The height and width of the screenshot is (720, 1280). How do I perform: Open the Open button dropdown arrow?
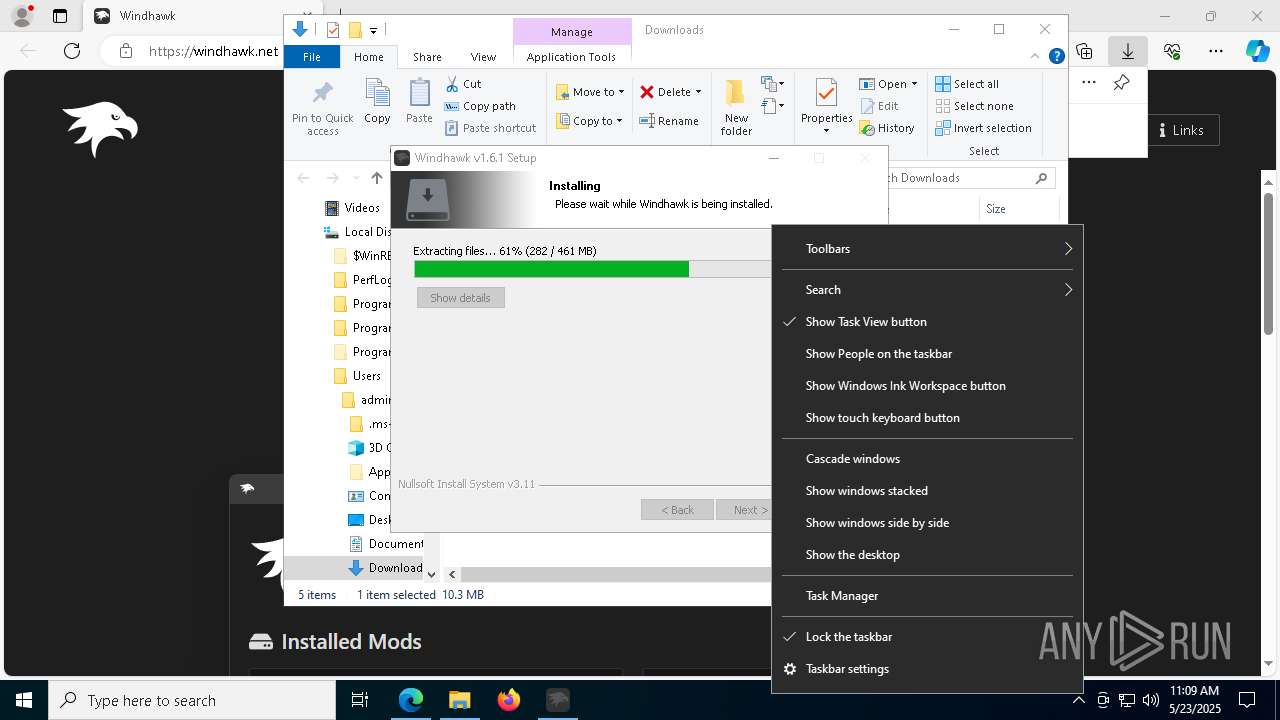pyautogui.click(x=914, y=84)
